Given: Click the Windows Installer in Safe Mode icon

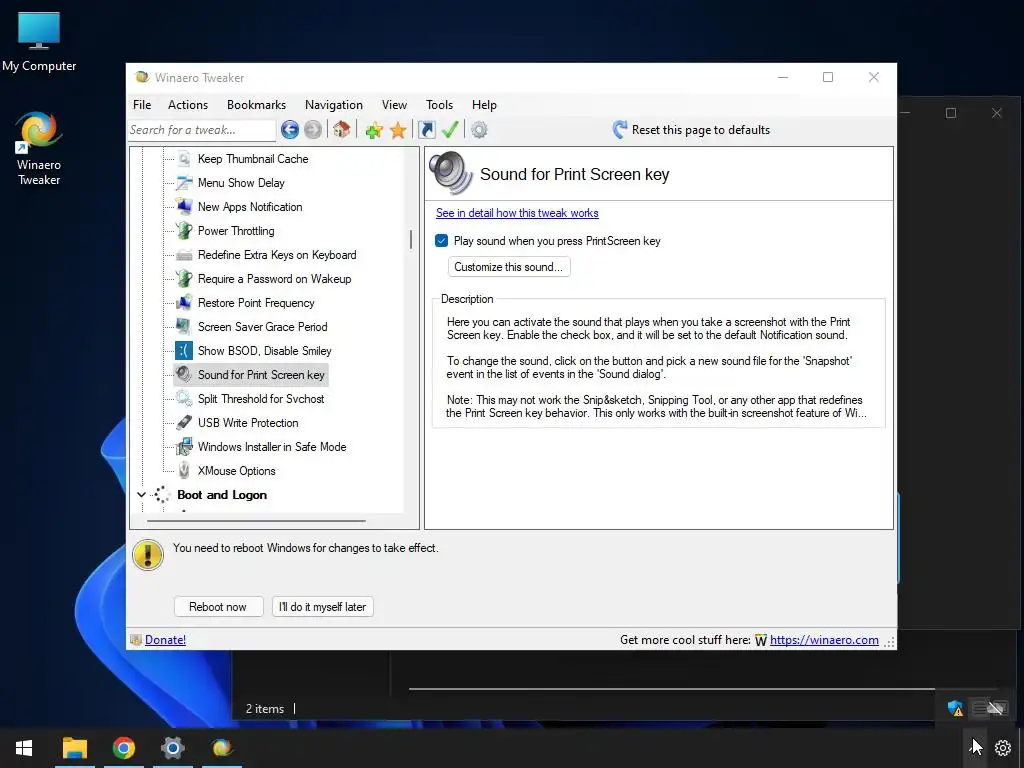Looking at the screenshot, I should point(184,447).
